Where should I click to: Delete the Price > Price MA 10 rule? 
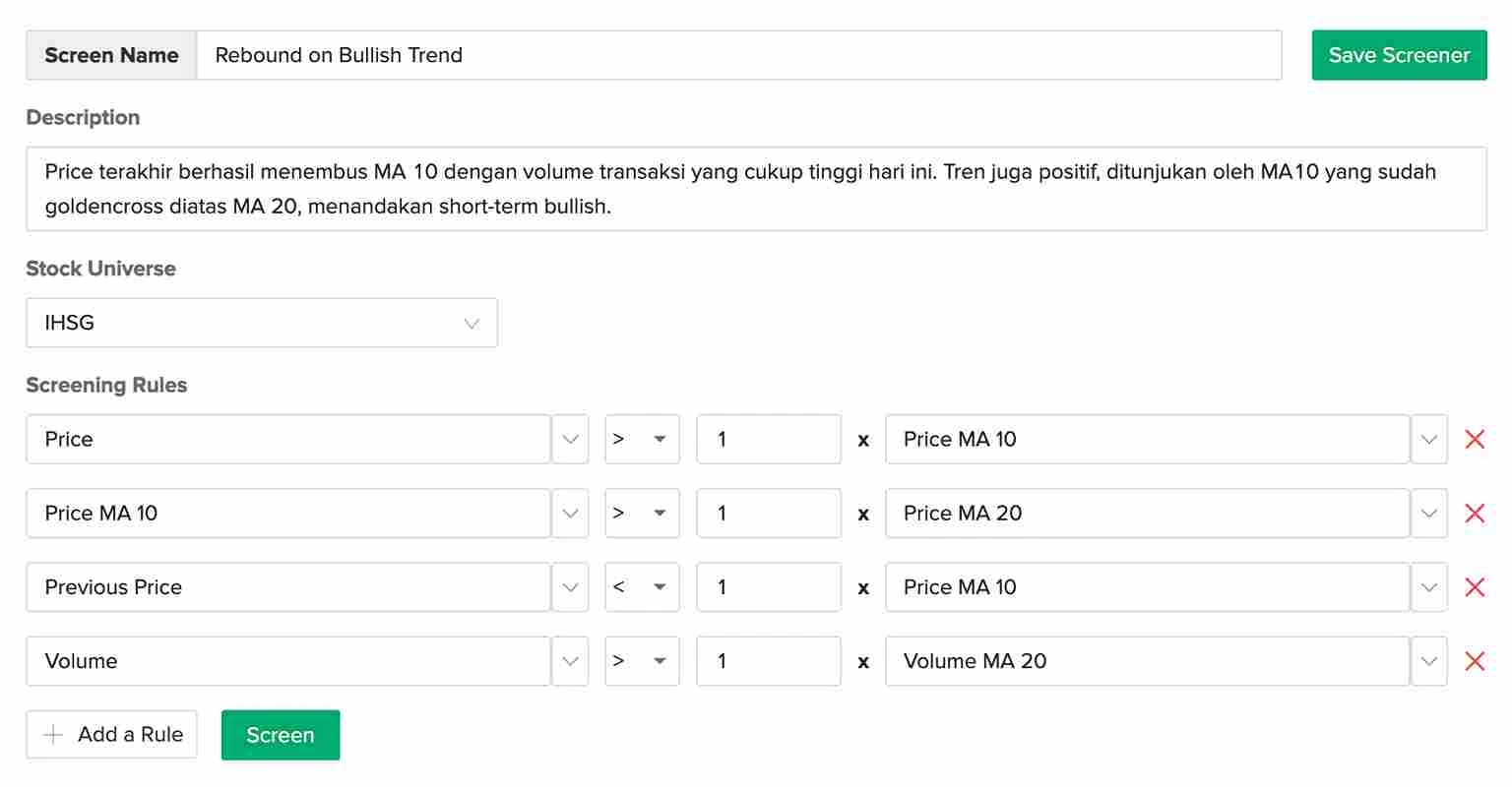(1474, 440)
